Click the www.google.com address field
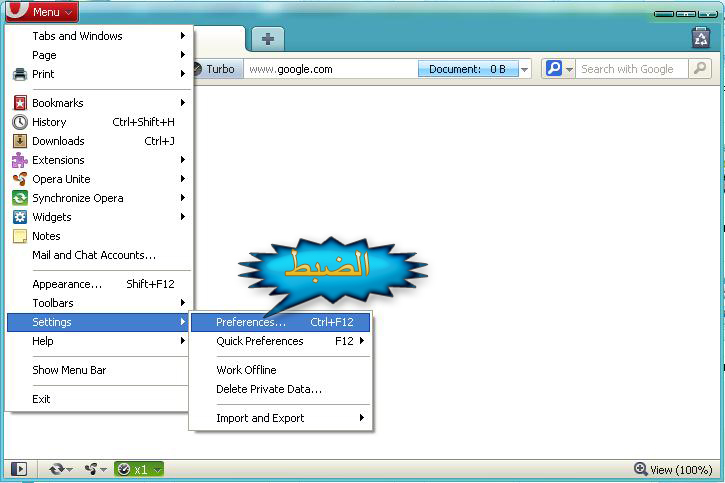 point(331,69)
